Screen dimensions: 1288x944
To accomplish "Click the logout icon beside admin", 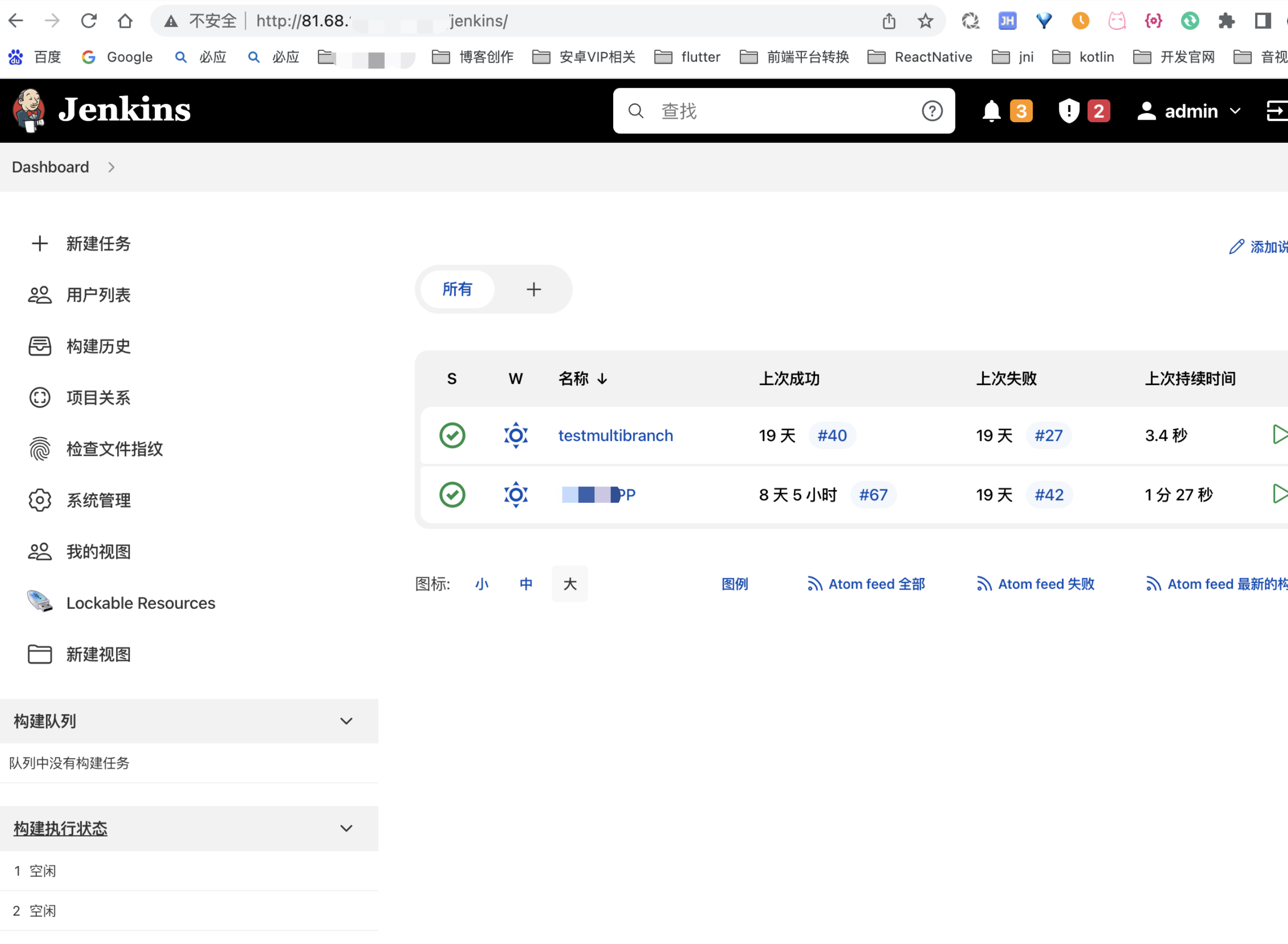I will (1276, 111).
